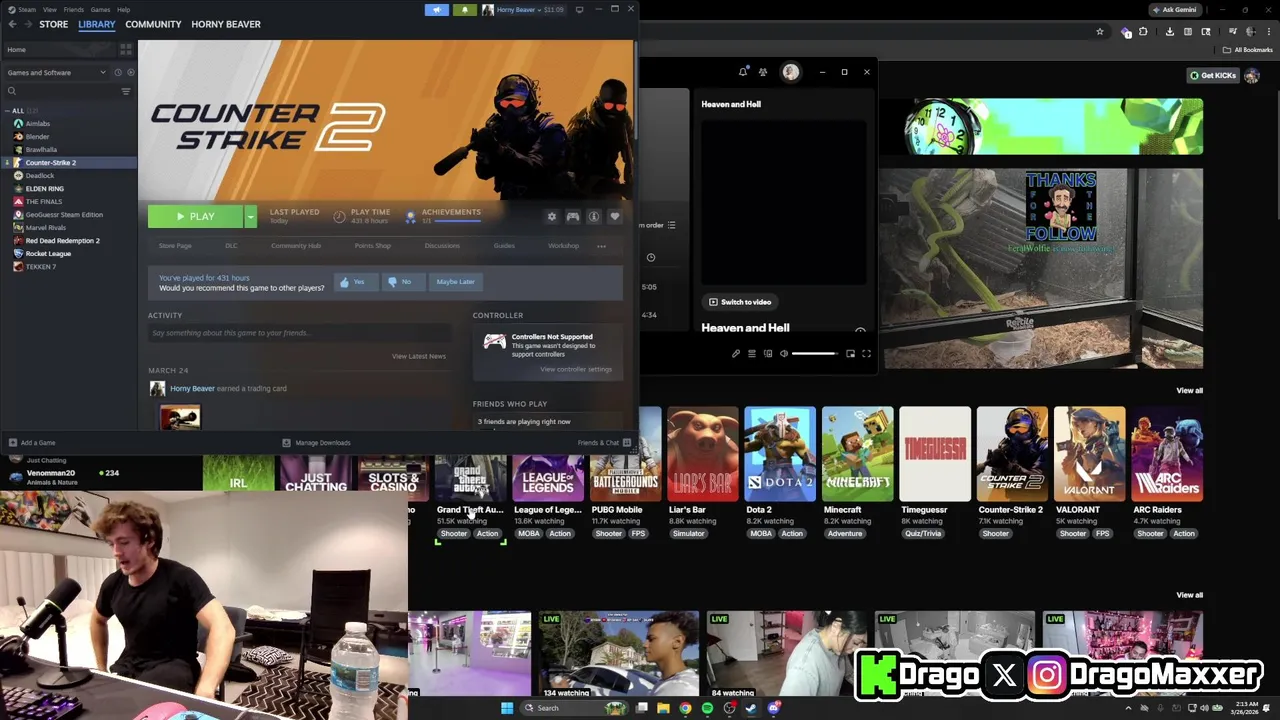The width and height of the screenshot is (1280, 720).
Task: Open the Help menu in Steam
Action: 123,9
